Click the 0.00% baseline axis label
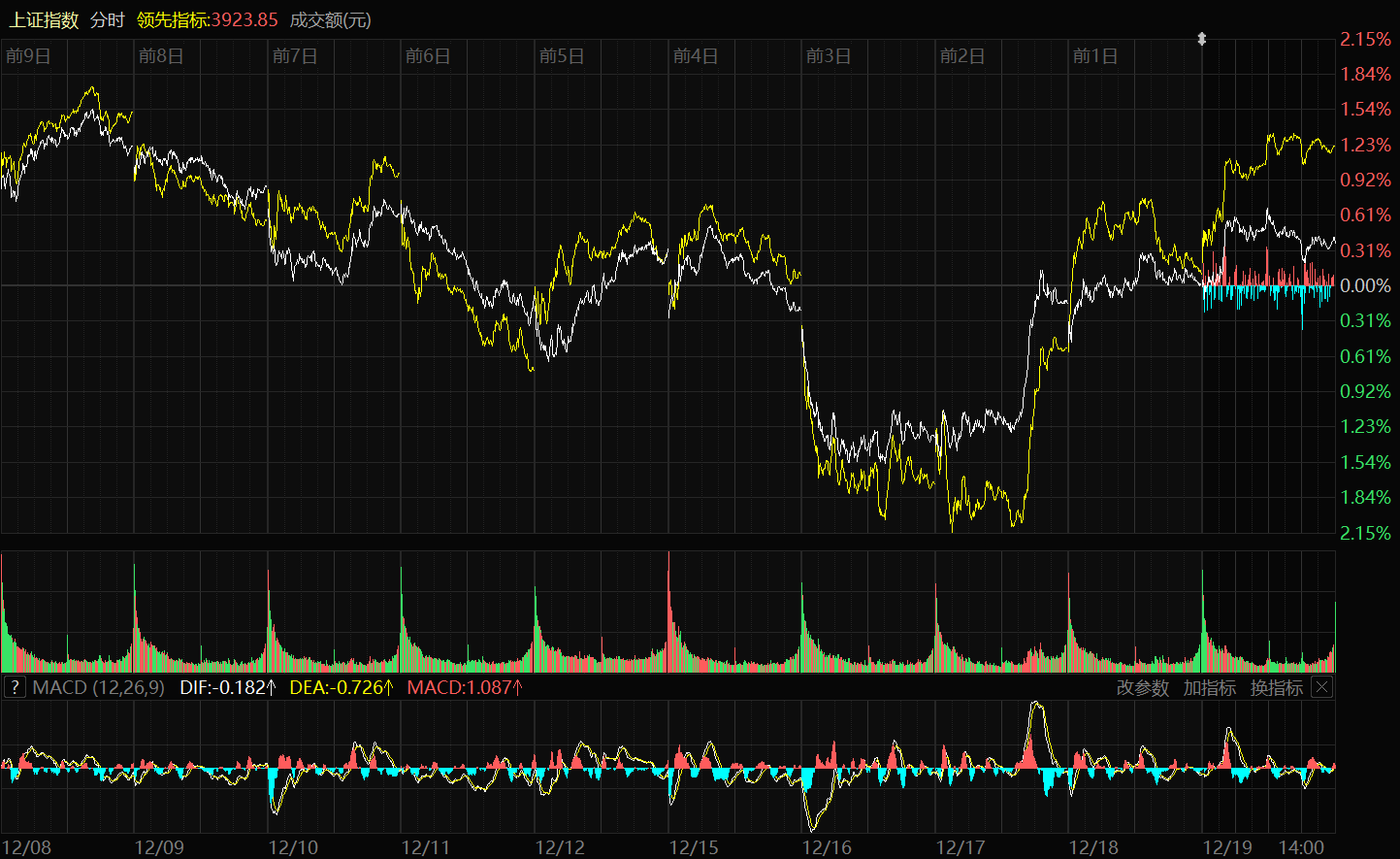This screenshot has height=859, width=1400. coord(1365,286)
